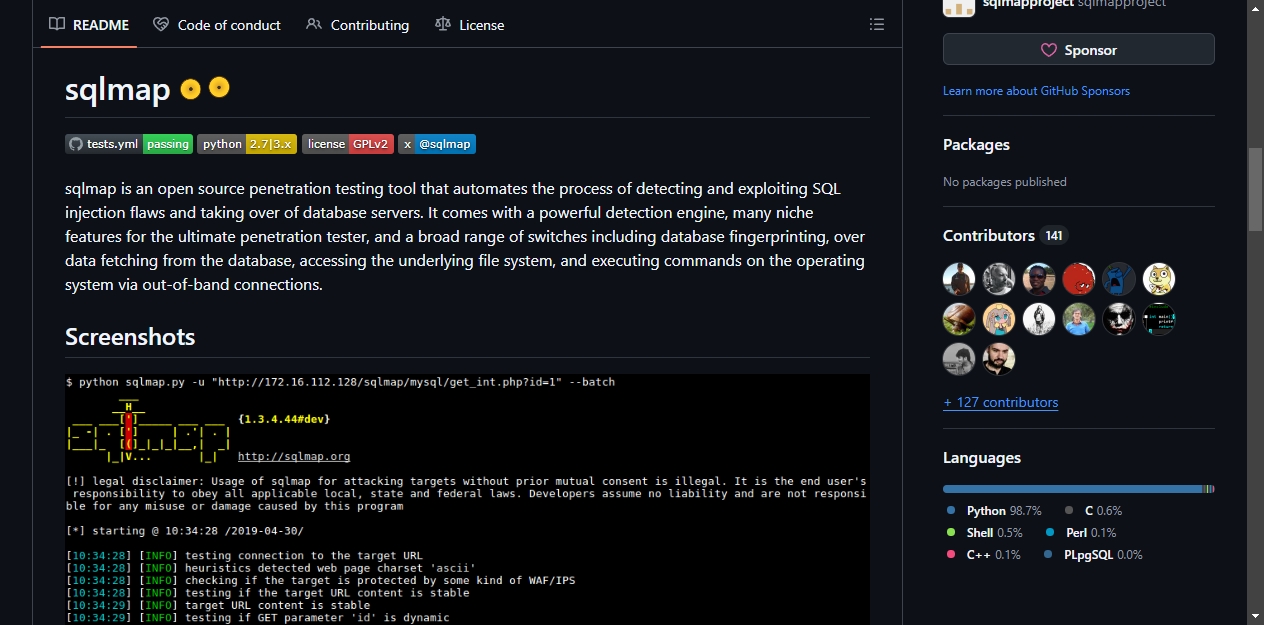Open Learn more about GitHub Sponsors link

(x=1036, y=91)
